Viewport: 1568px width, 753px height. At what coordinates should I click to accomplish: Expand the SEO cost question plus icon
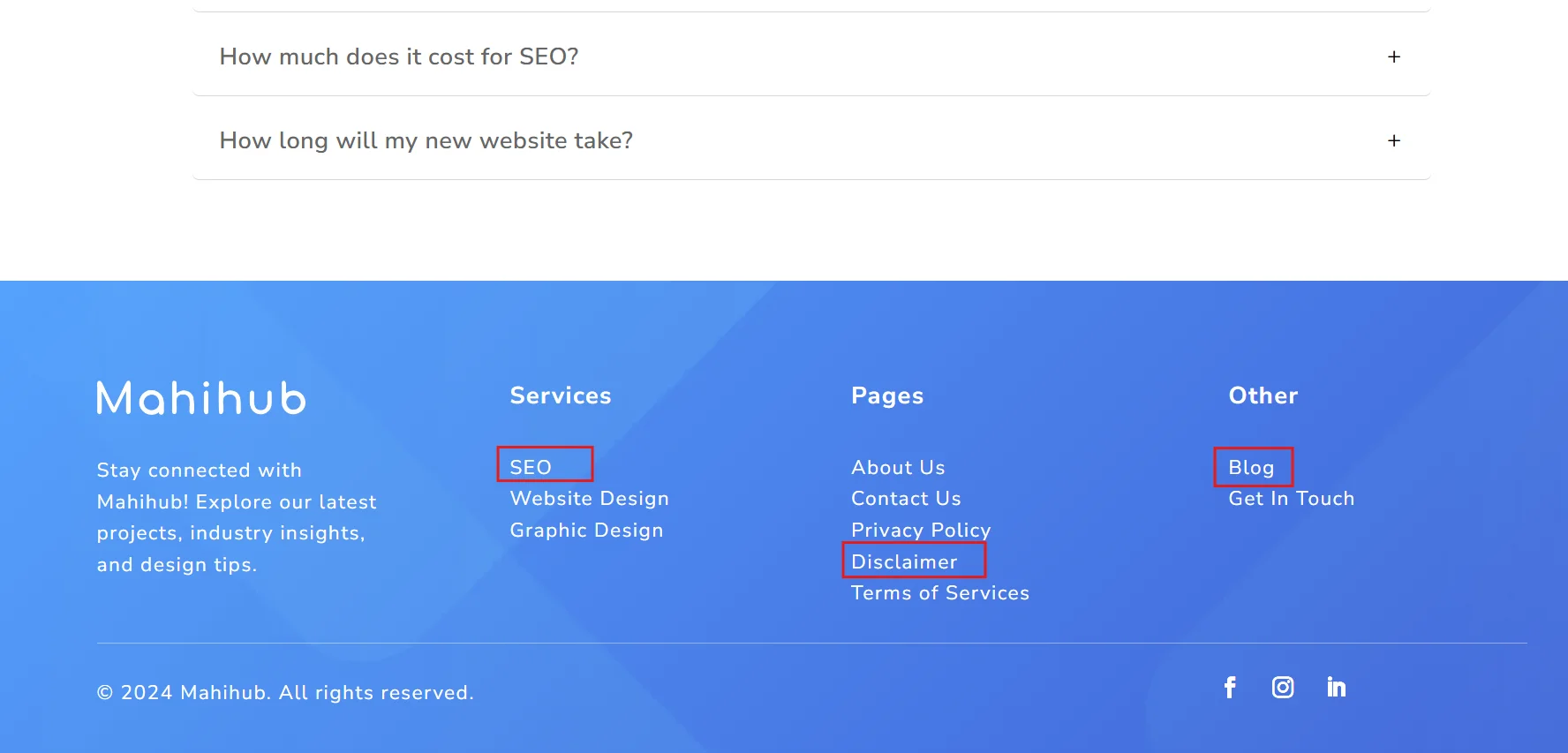pos(1394,56)
